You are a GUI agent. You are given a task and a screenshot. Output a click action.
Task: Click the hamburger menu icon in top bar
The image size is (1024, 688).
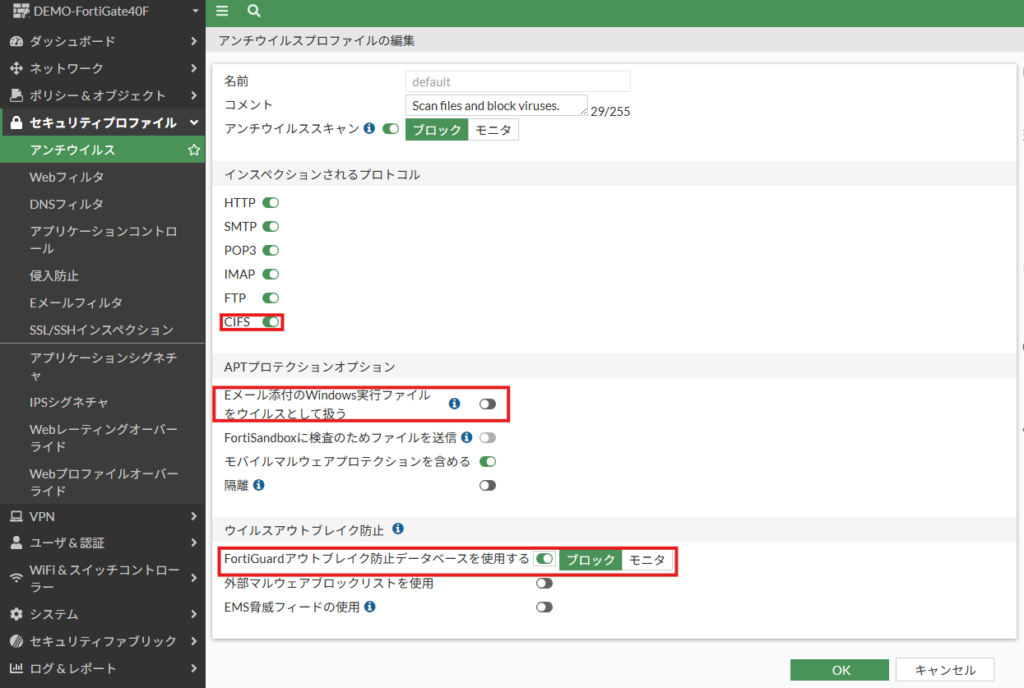(x=222, y=10)
